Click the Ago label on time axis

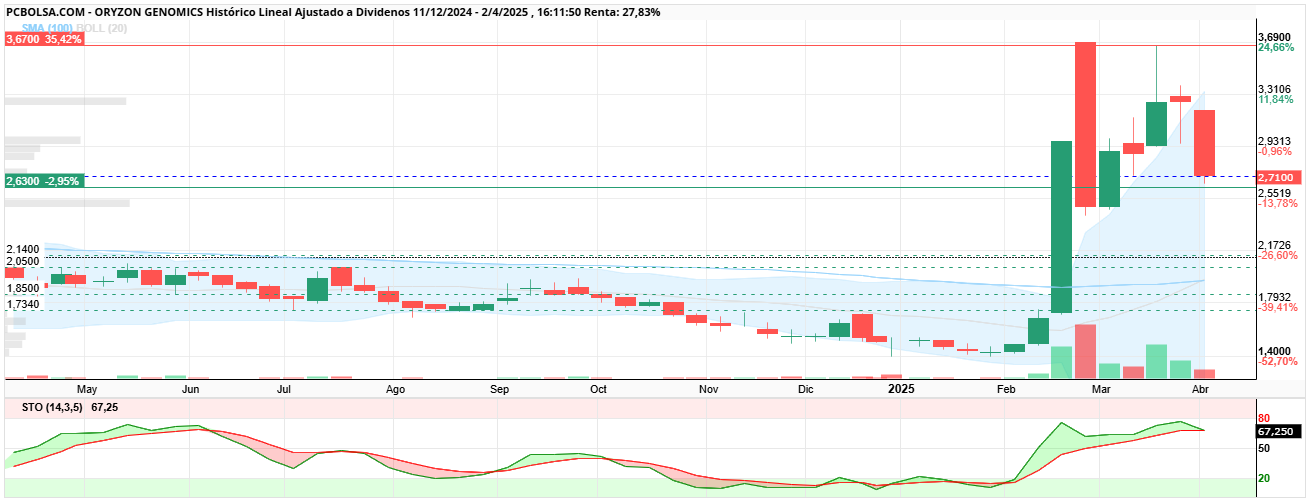(x=395, y=388)
